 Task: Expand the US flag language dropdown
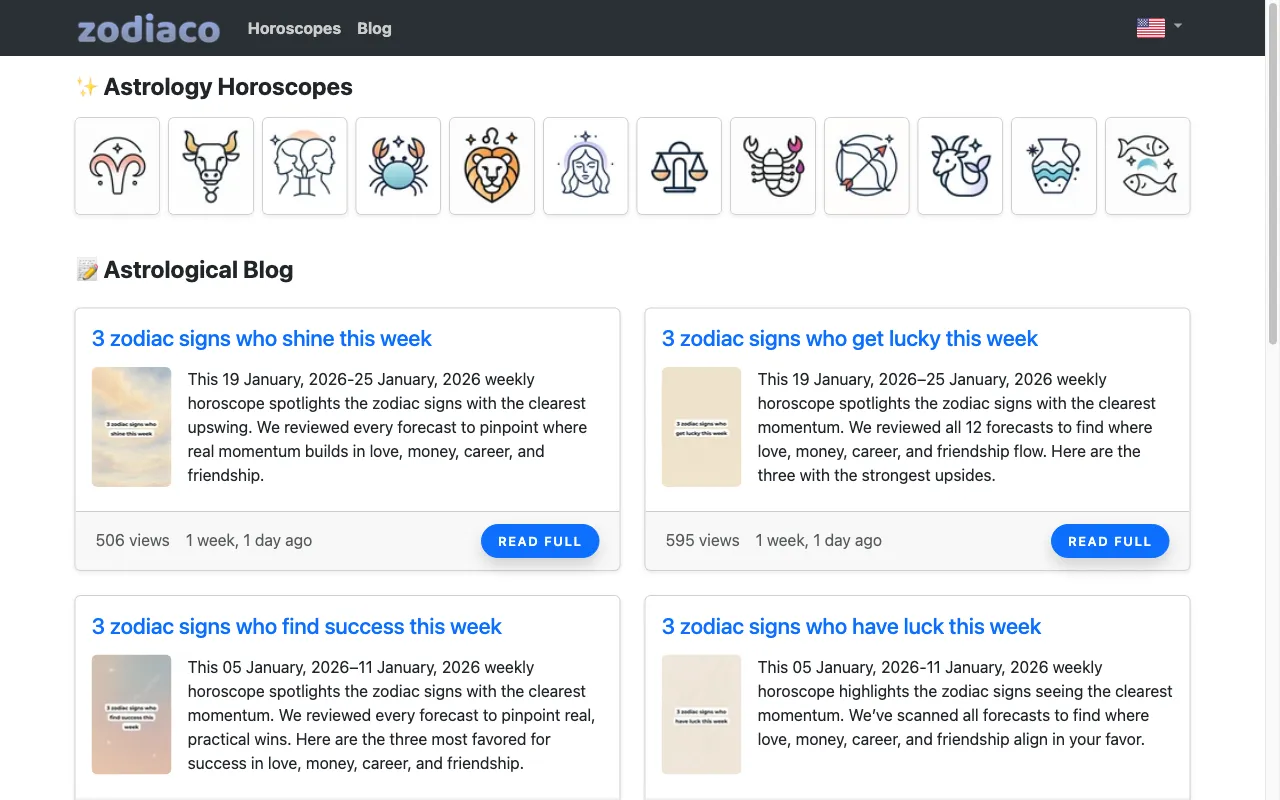[x=1159, y=28]
